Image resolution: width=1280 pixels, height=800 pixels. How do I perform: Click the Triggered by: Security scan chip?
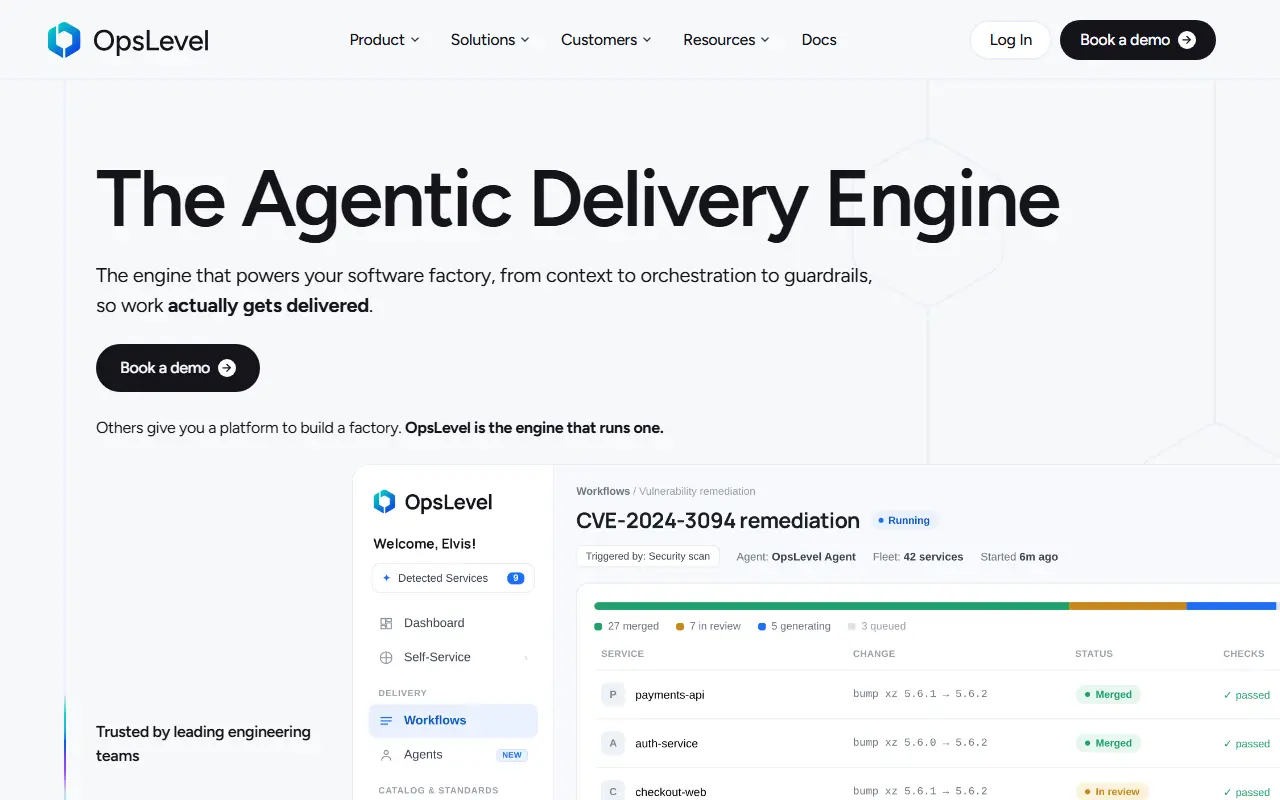[x=648, y=556]
